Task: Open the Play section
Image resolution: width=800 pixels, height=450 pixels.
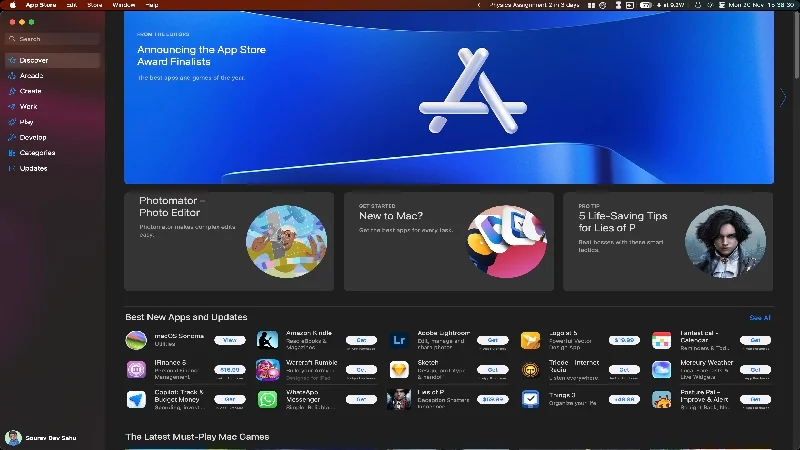Action: (53, 122)
